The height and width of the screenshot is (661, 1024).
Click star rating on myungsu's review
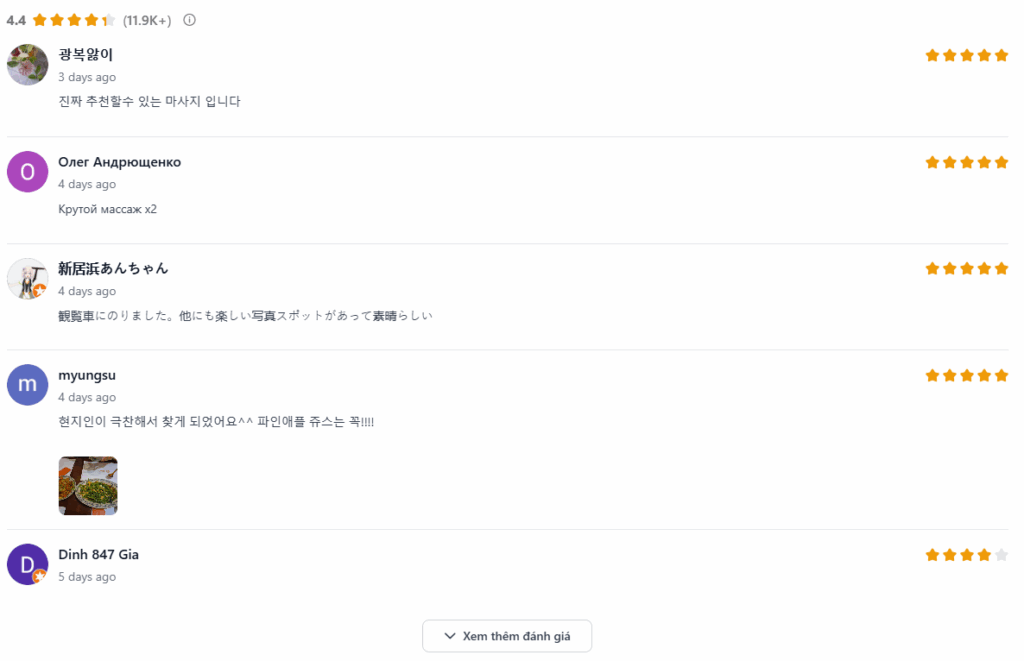(x=966, y=376)
